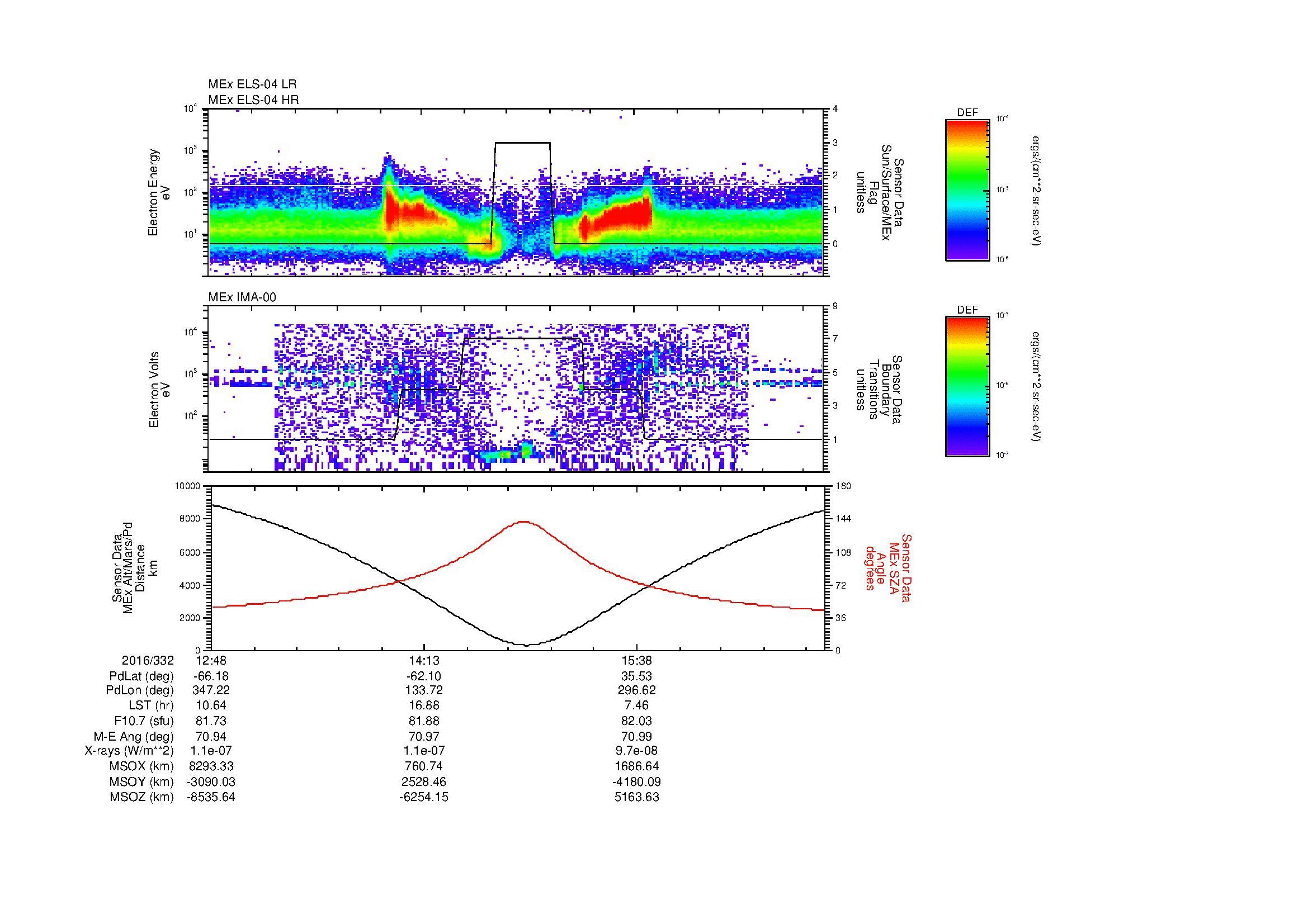Screen dimensions: 1308x924
Task: Click the top DEF color bar
Action: click(x=967, y=189)
